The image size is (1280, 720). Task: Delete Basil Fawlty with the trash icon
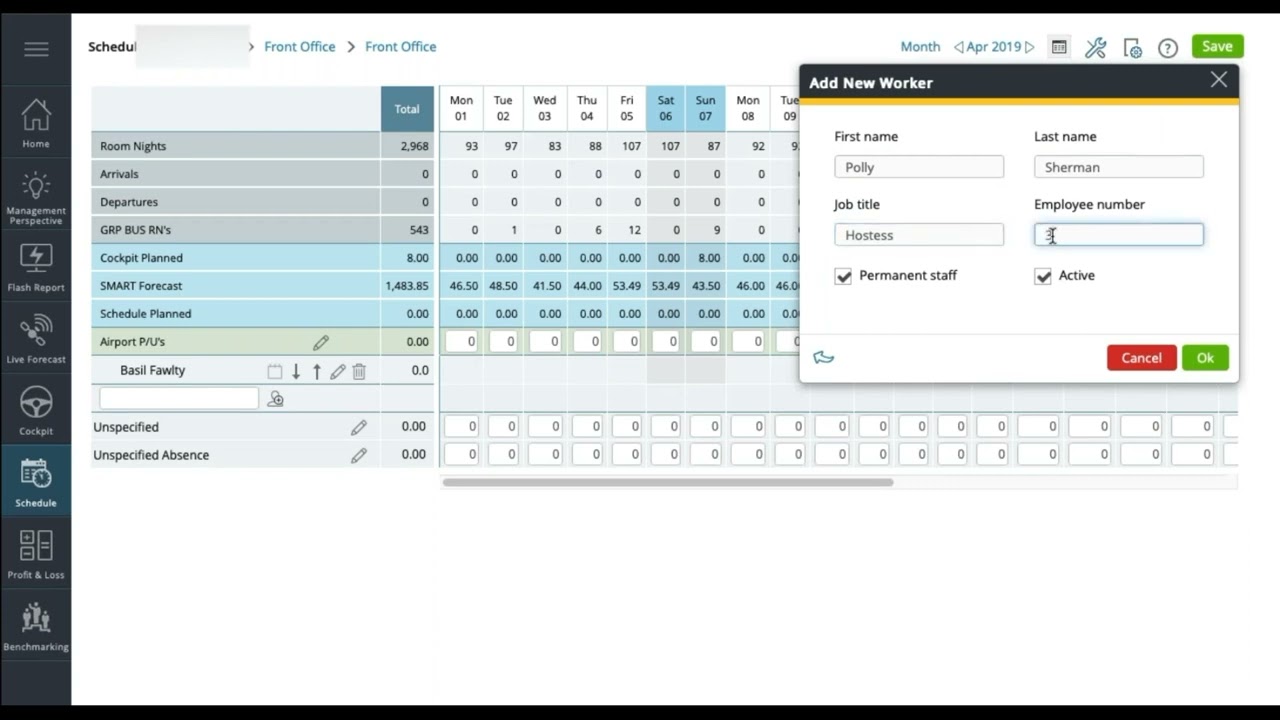point(359,371)
